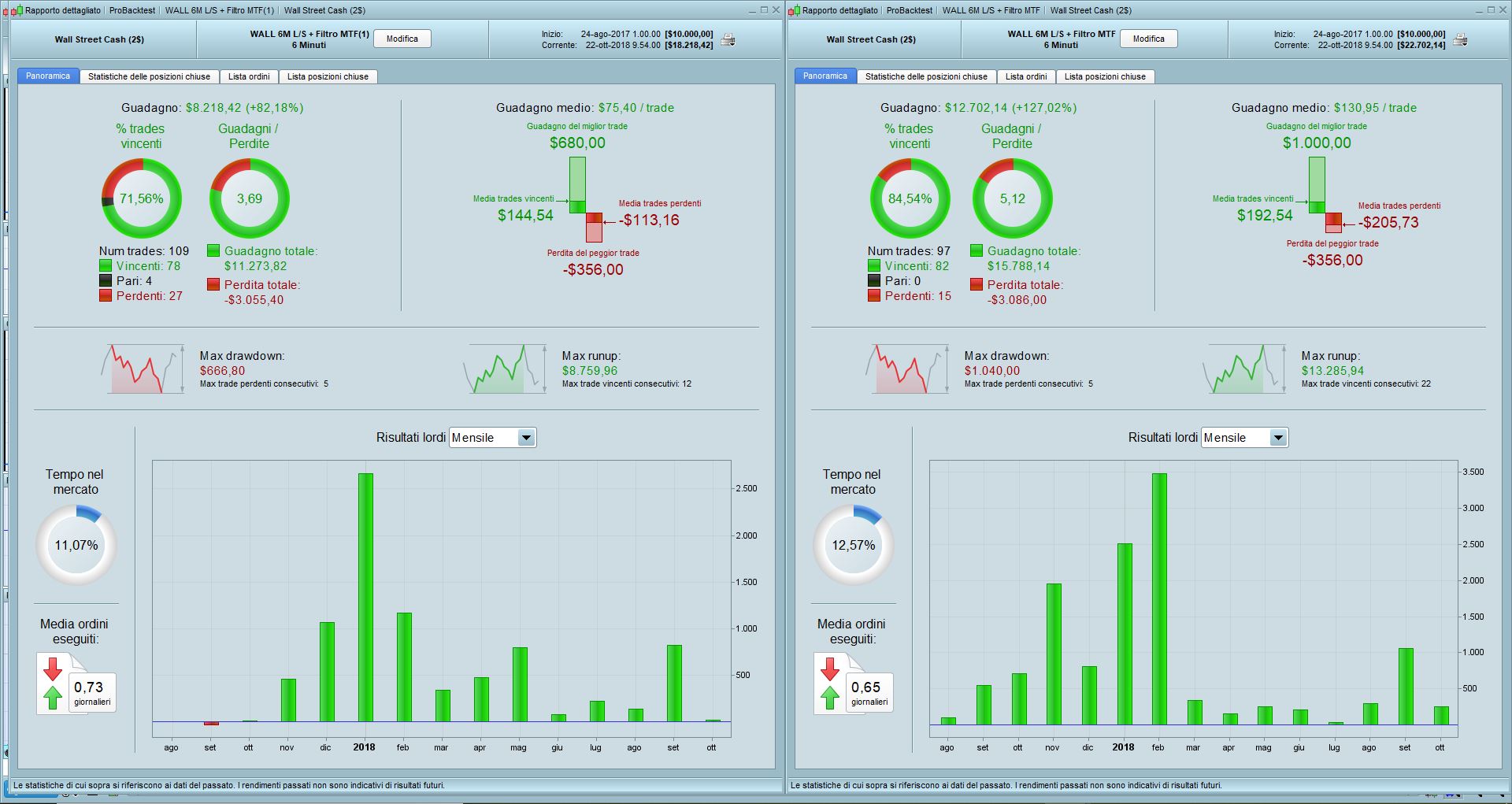
Task: Open Statistiche delle posizioni chiuse tab, right report
Action: click(x=926, y=76)
